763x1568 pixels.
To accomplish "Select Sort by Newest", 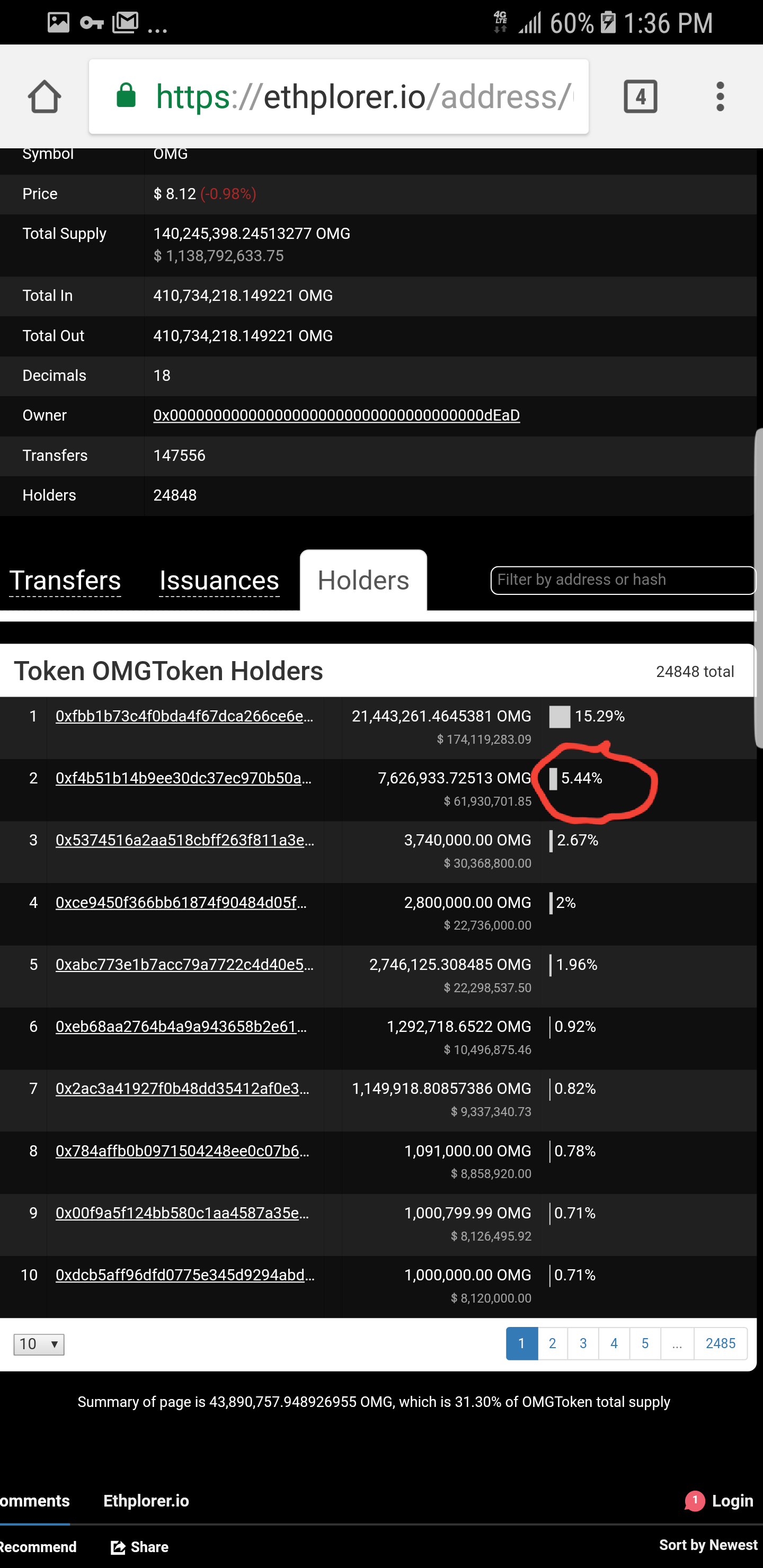I will tap(707, 1546).
